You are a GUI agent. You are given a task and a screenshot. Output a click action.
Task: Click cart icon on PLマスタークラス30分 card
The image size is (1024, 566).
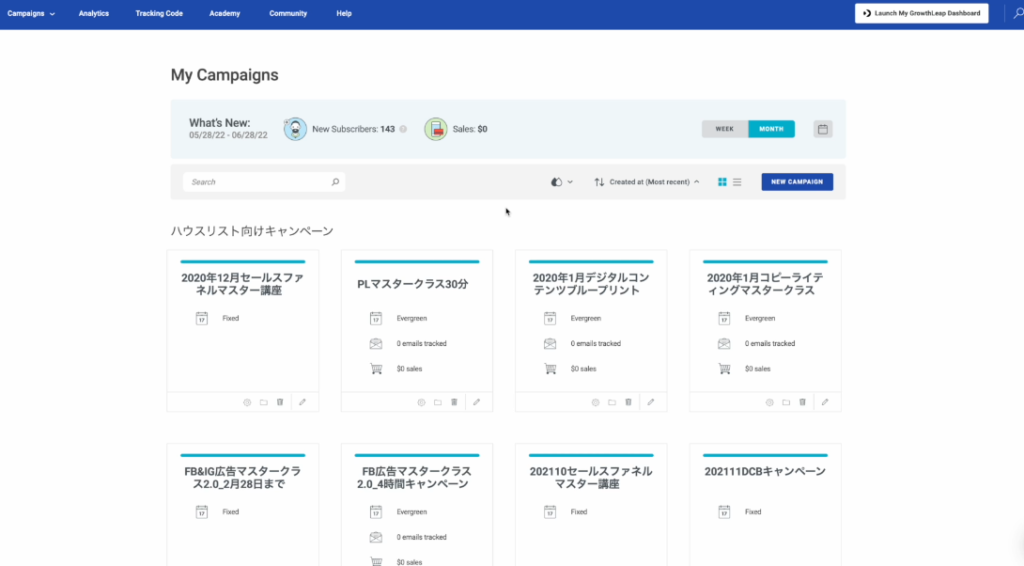tap(376, 369)
